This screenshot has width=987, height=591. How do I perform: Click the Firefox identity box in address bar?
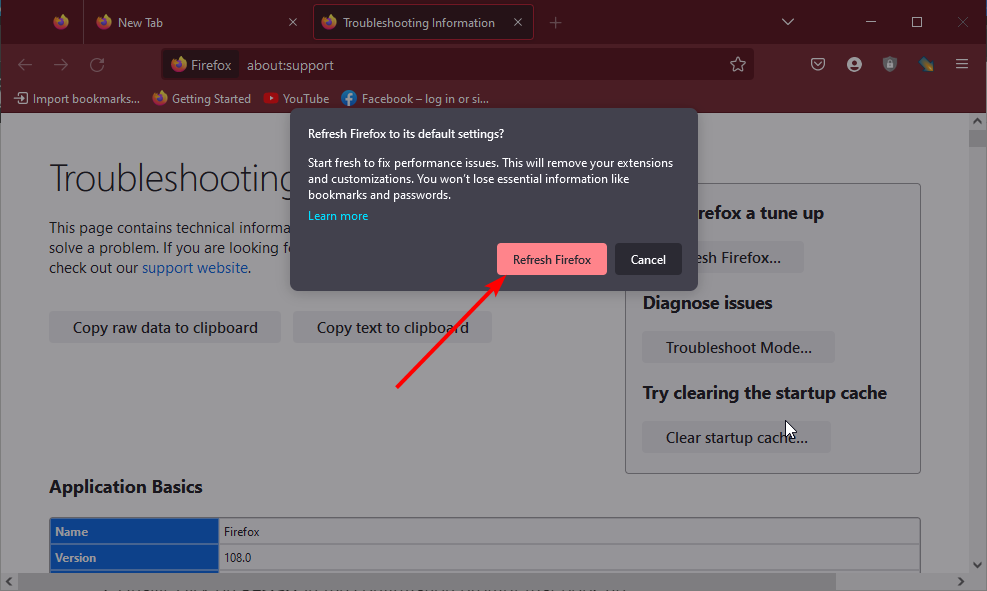(x=201, y=65)
